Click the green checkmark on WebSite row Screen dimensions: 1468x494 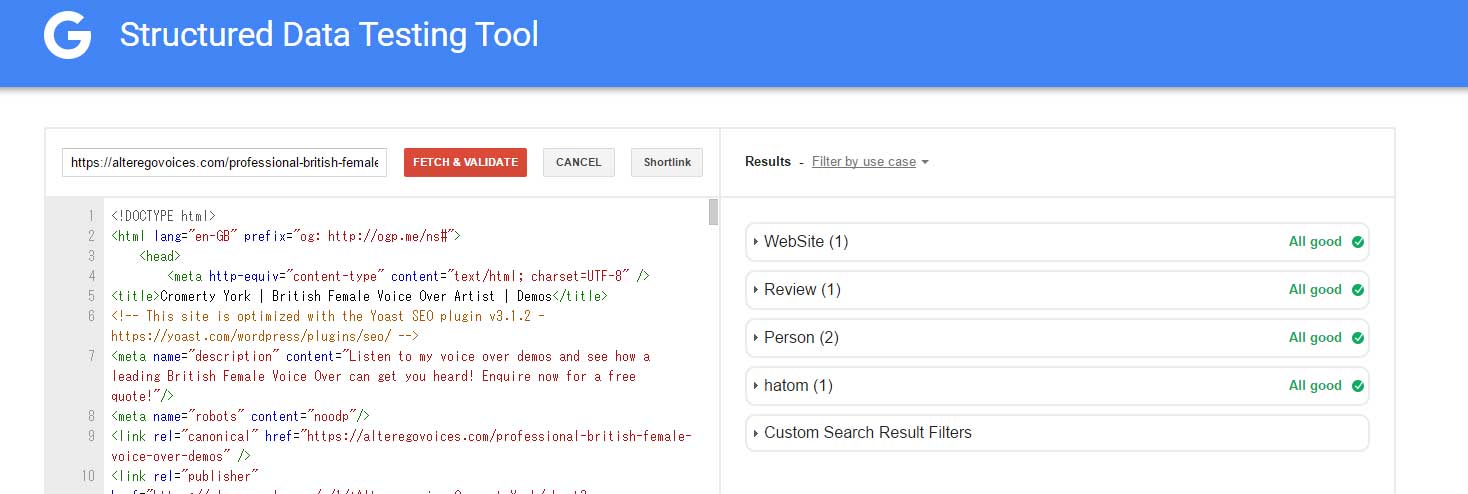[x=1357, y=242]
